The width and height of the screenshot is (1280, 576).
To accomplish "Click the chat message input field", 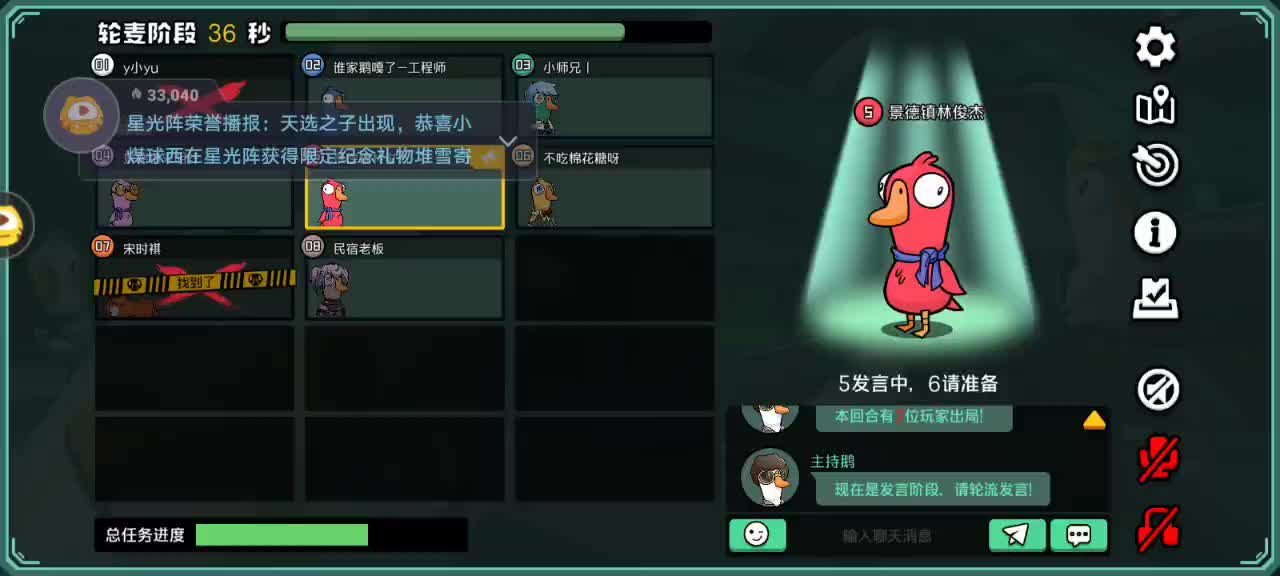I will [887, 535].
